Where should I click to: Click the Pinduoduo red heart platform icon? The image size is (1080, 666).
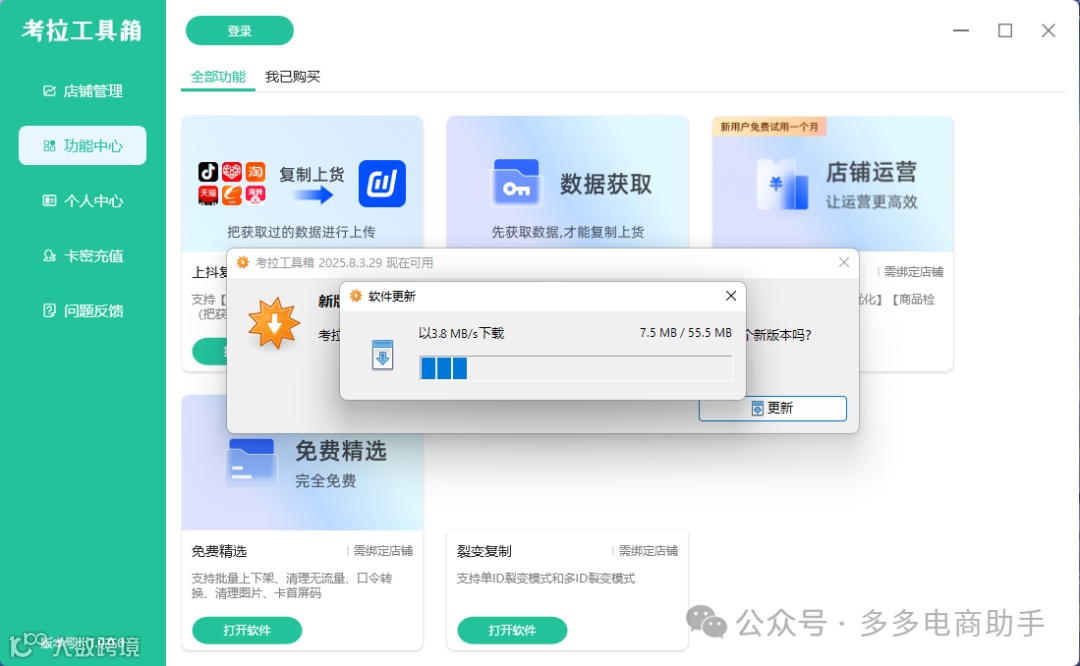231,171
